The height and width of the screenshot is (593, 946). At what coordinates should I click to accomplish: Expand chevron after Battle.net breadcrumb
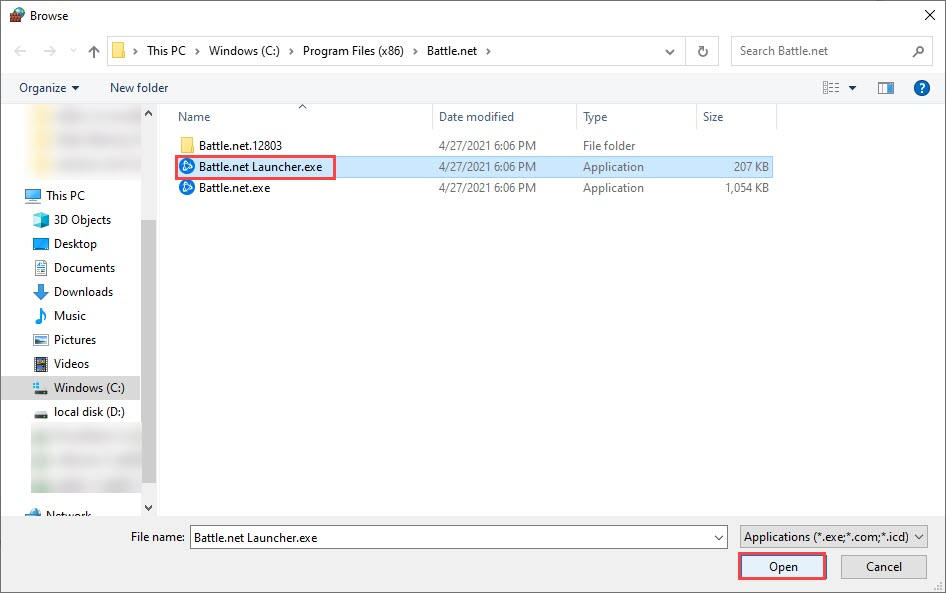click(488, 51)
